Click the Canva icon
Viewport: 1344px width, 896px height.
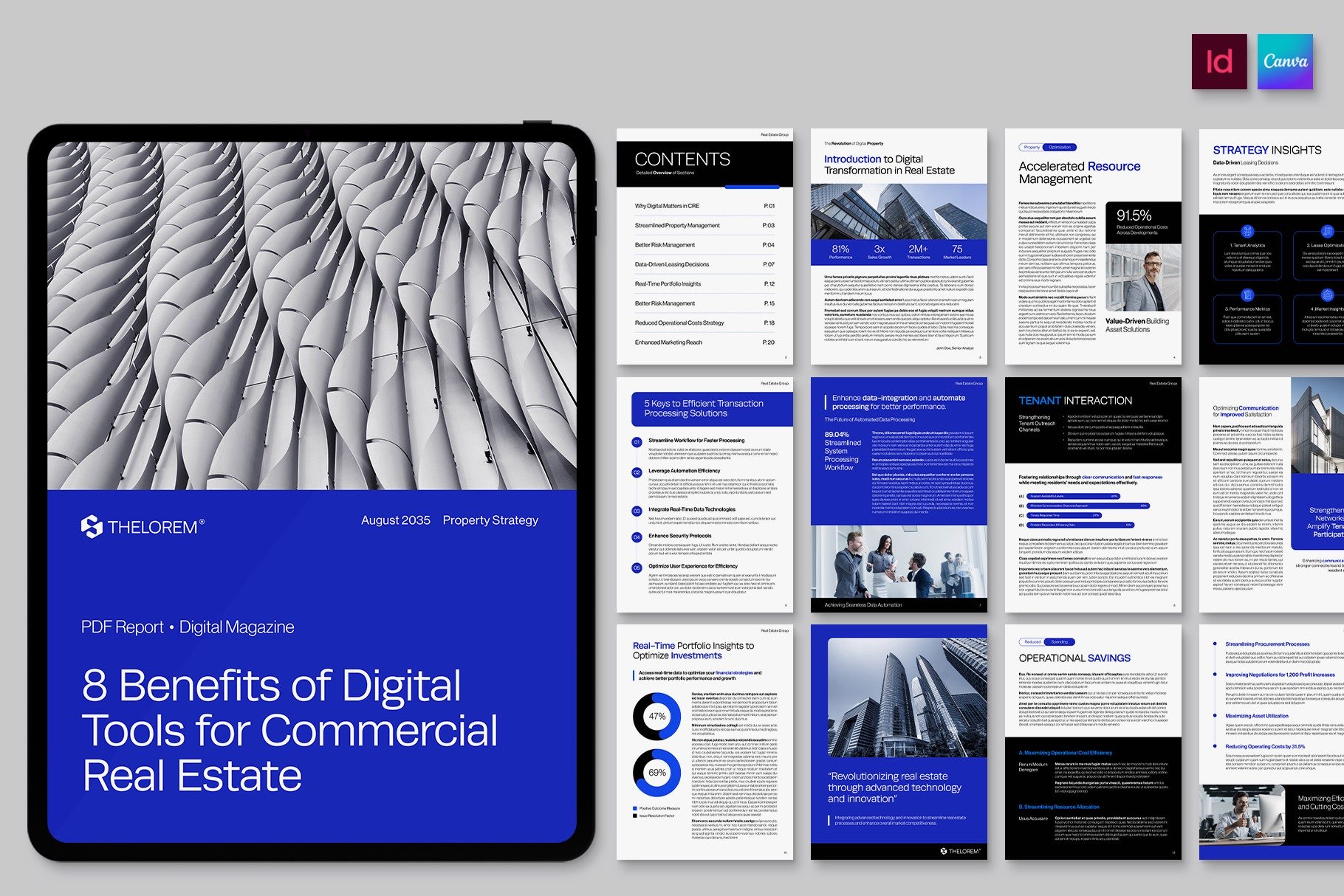click(1285, 62)
